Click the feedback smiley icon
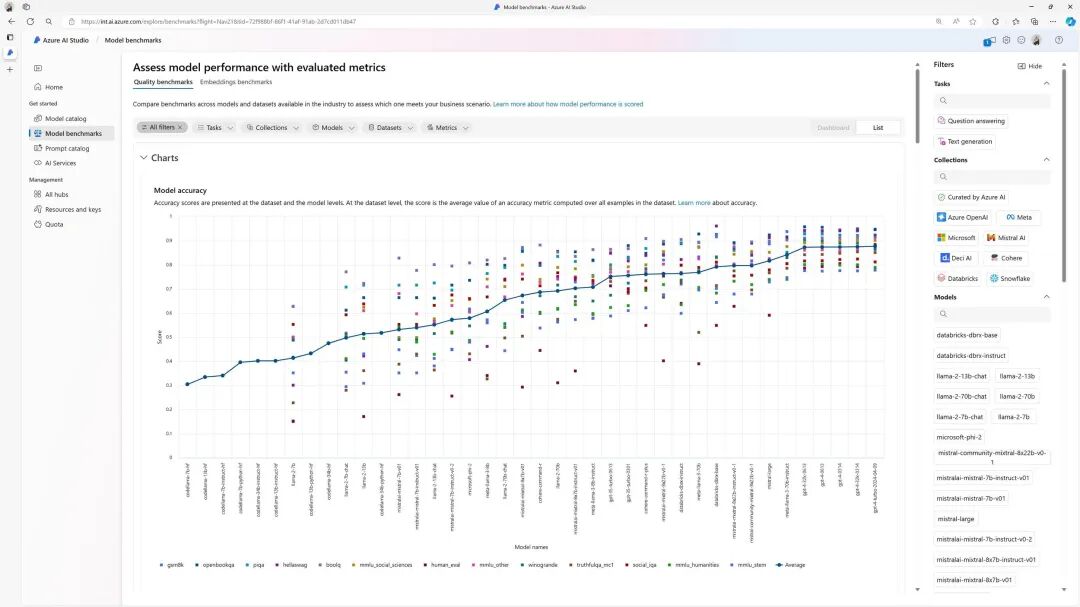1080x607 pixels. [1021, 40]
